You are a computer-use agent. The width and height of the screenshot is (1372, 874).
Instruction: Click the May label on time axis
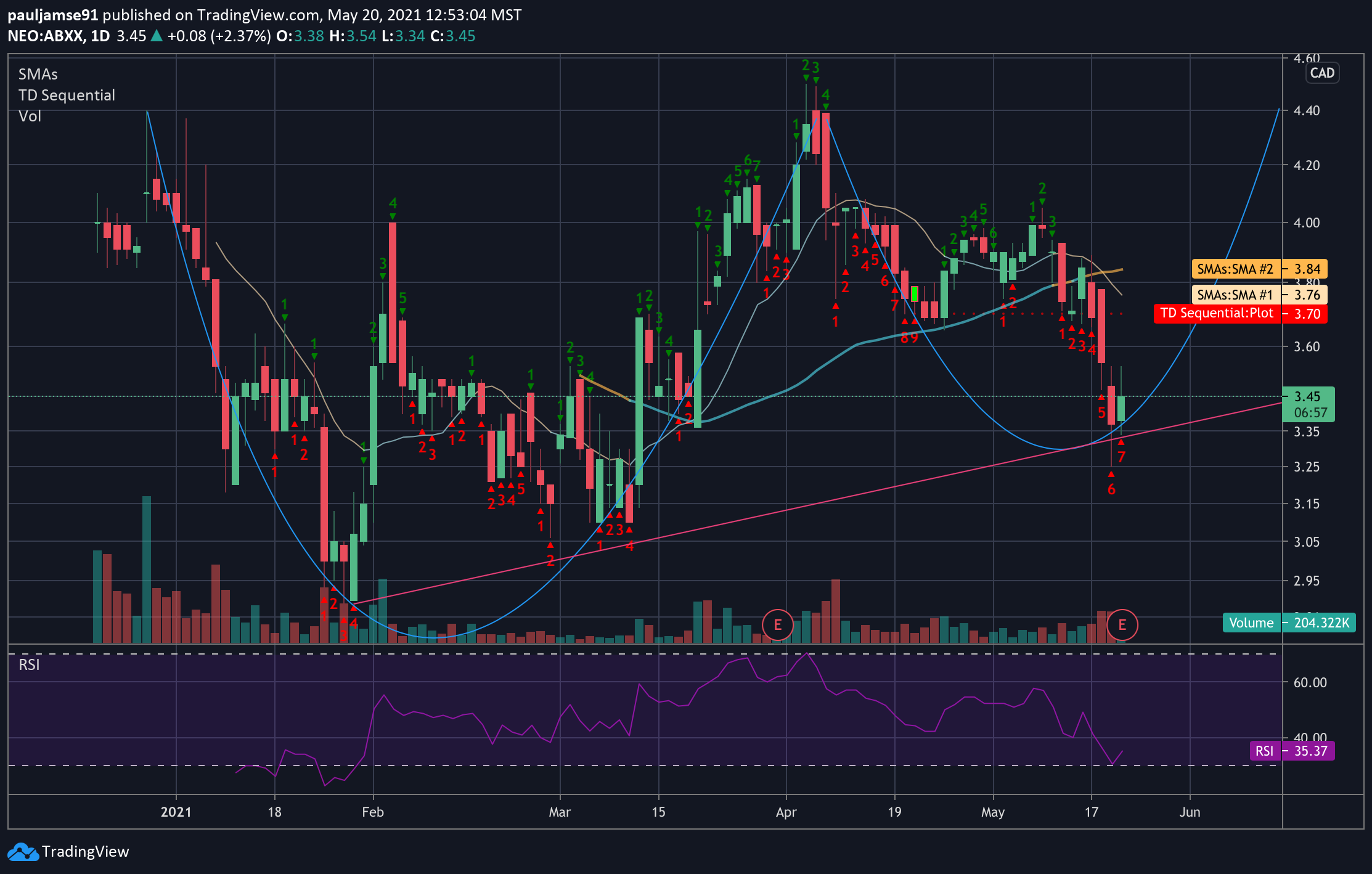993,812
